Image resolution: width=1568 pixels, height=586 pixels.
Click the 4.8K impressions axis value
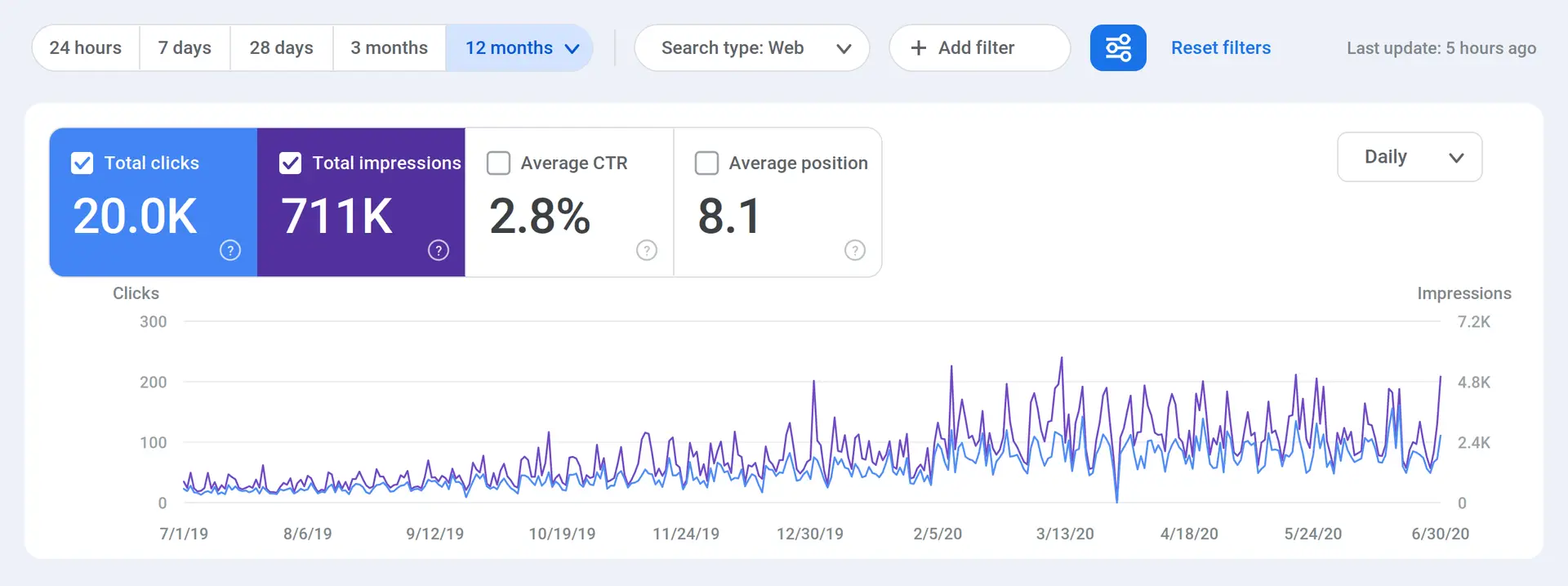click(x=1474, y=382)
